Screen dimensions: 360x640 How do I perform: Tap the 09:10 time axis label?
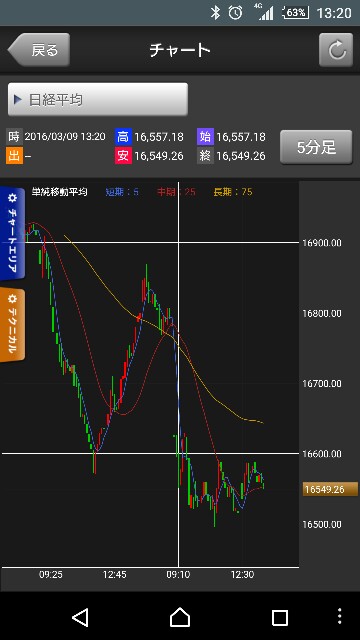(178, 575)
